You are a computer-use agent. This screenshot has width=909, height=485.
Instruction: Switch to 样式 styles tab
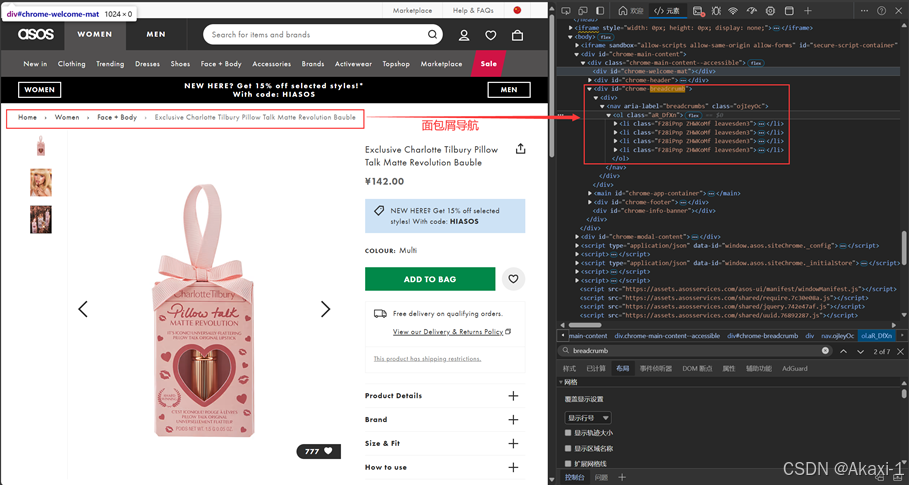tap(569, 369)
